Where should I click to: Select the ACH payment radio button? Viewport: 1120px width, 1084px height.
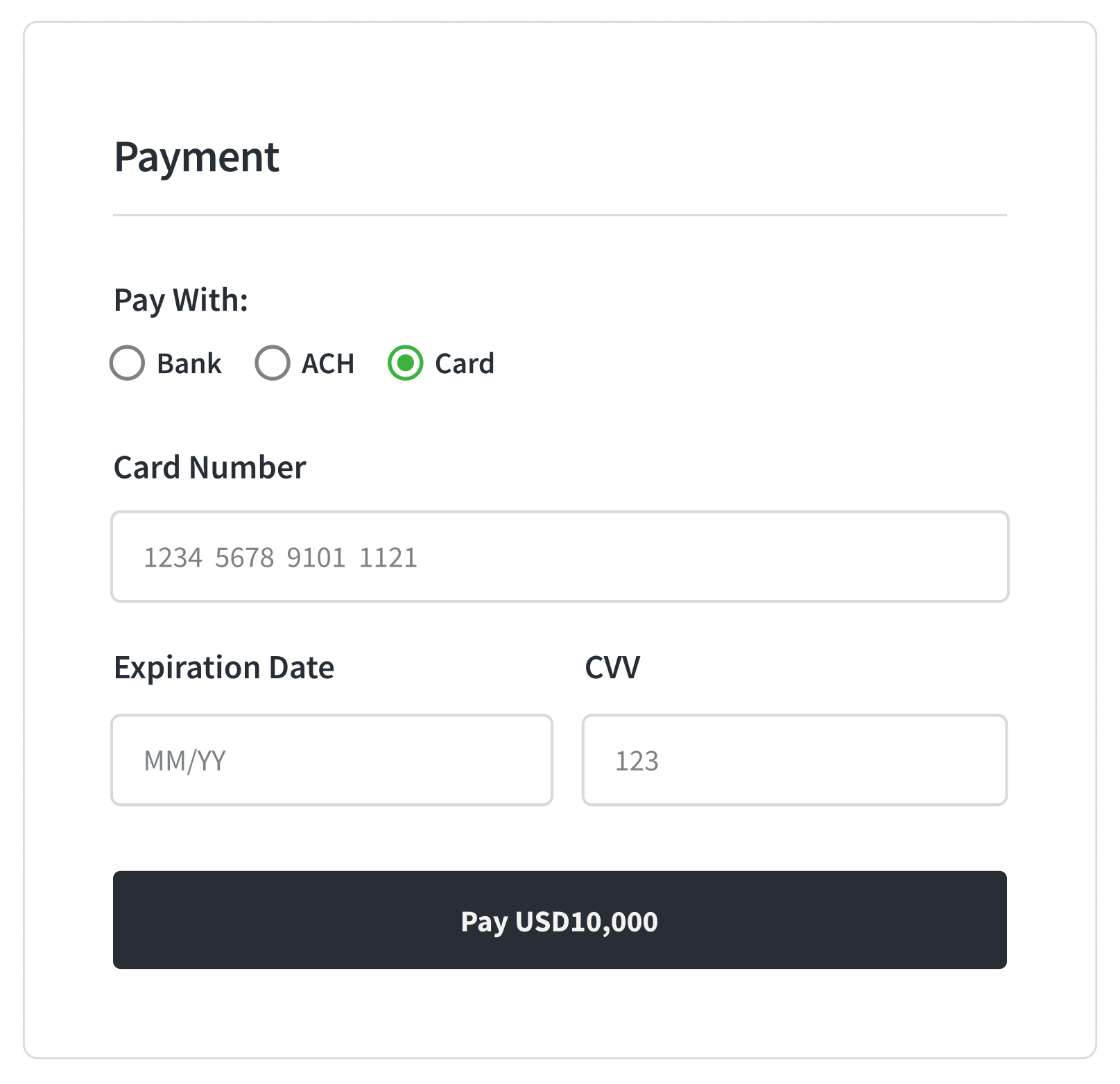click(273, 363)
